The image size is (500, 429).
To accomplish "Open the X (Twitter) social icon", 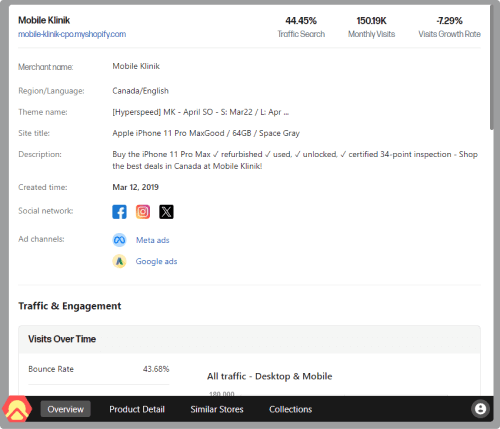I will [166, 212].
